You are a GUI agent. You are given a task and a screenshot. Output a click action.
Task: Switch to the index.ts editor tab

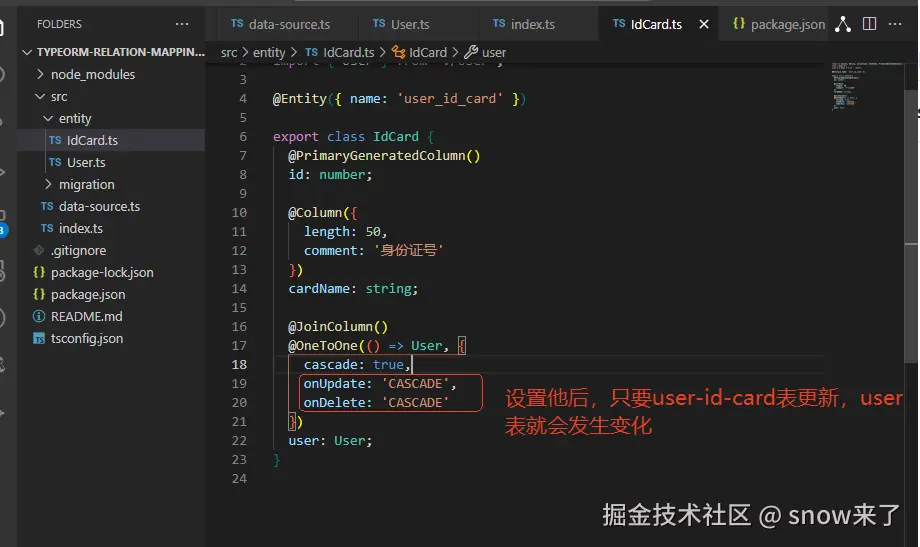523,24
